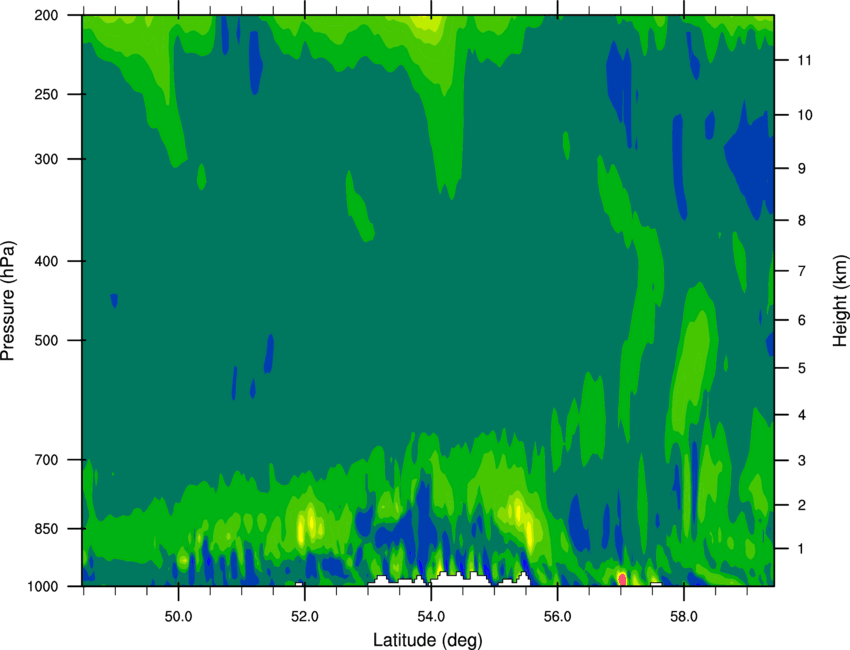Click the 52.0 latitude tick label
This screenshot has width=850, height=650.
(305, 617)
